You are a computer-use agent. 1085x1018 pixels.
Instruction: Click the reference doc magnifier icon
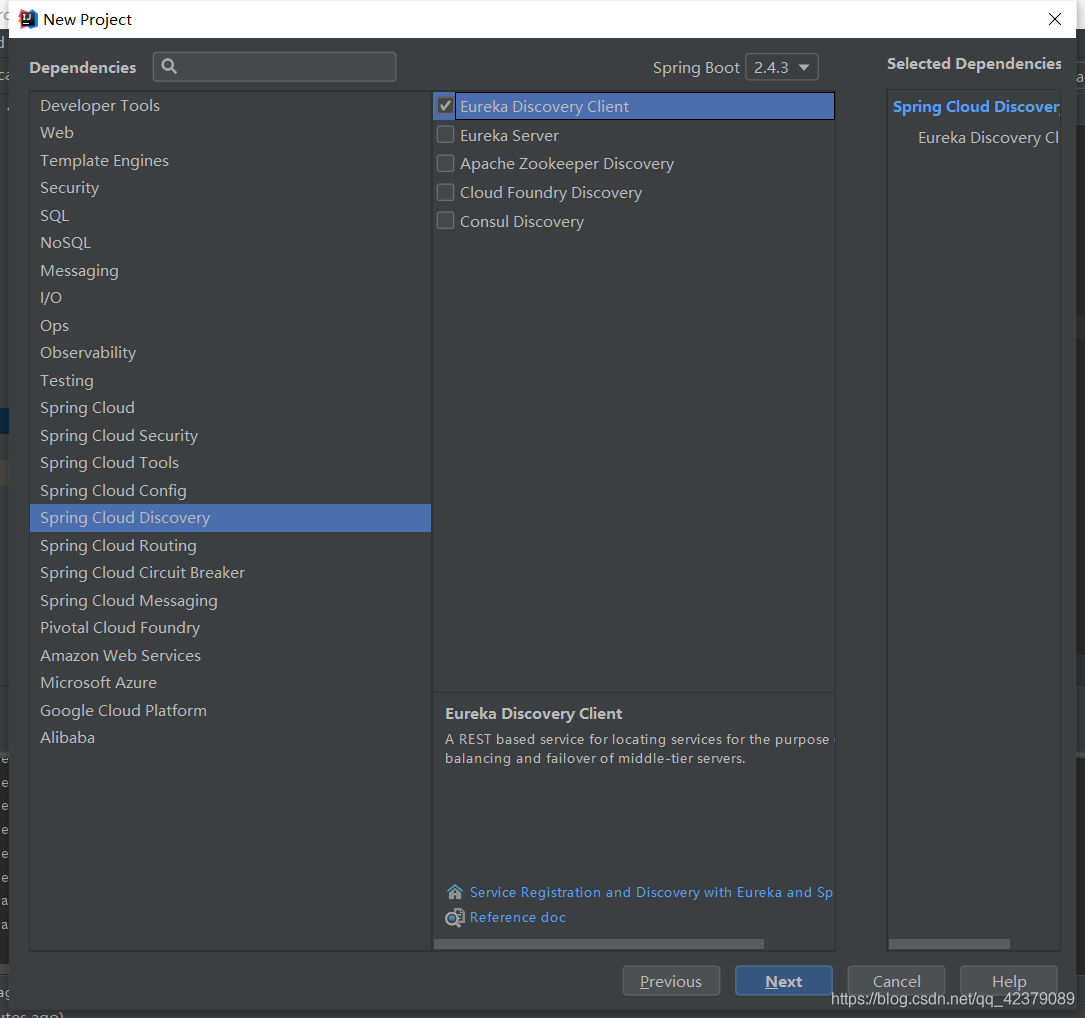tap(455, 918)
